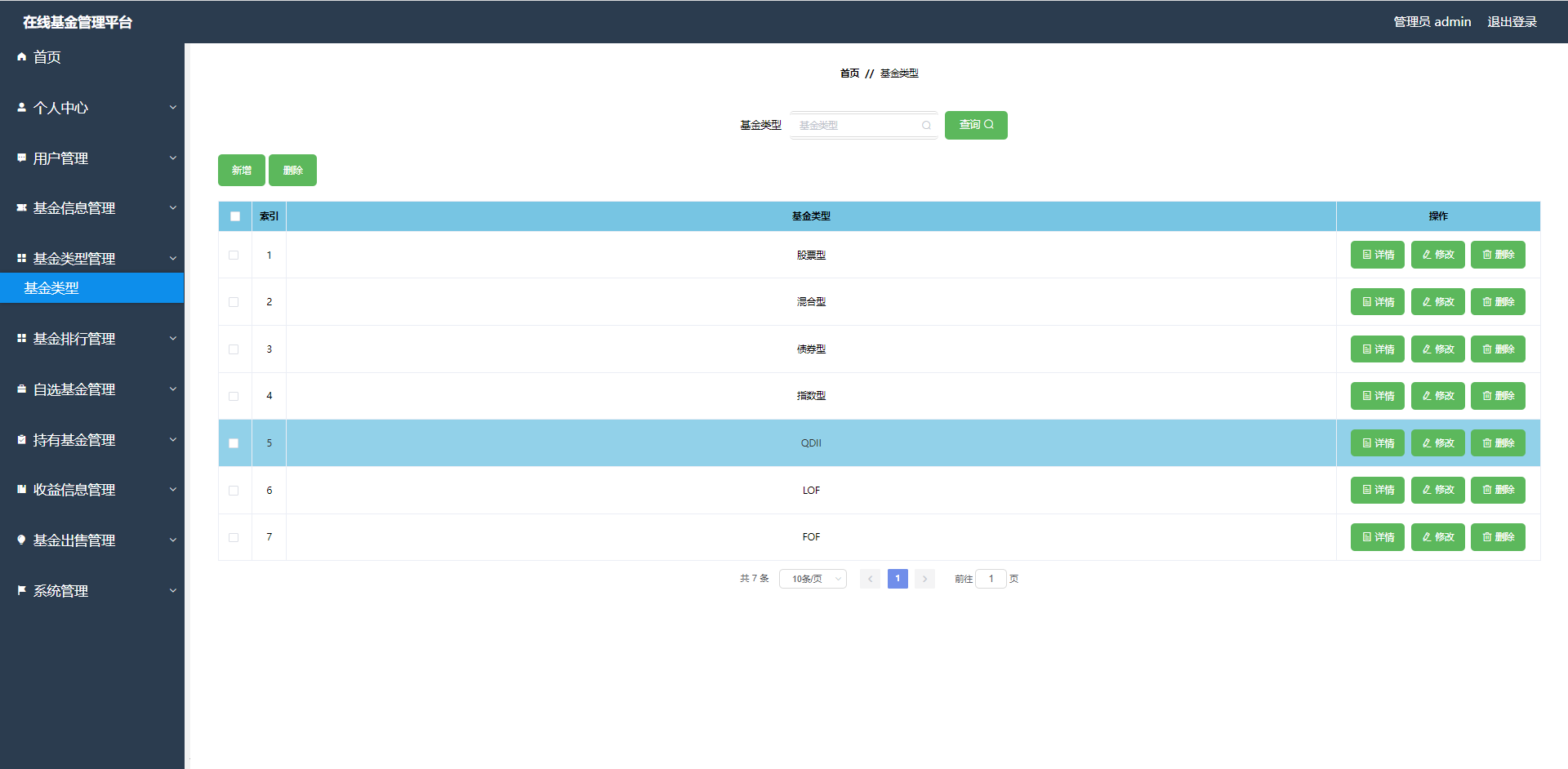
Task: Click the 新增 button
Action: (242, 170)
